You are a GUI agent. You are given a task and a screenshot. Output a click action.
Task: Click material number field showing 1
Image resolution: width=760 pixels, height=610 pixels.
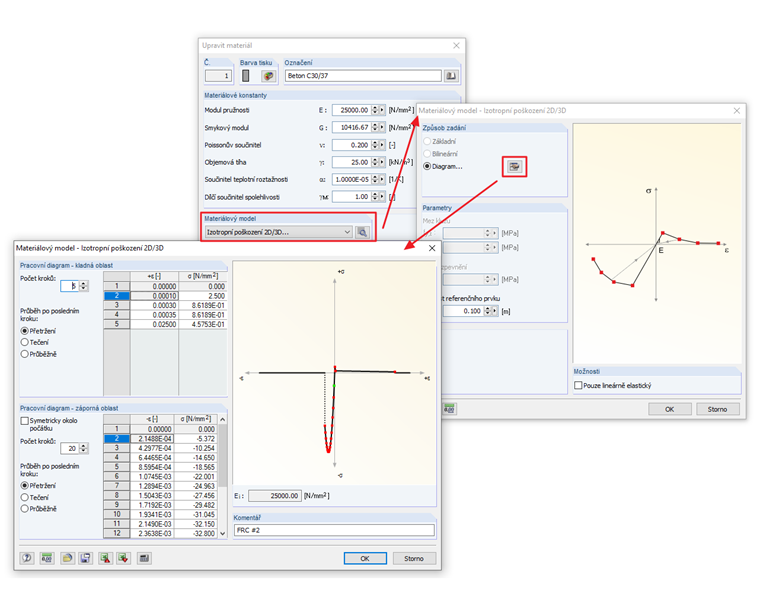pos(218,76)
